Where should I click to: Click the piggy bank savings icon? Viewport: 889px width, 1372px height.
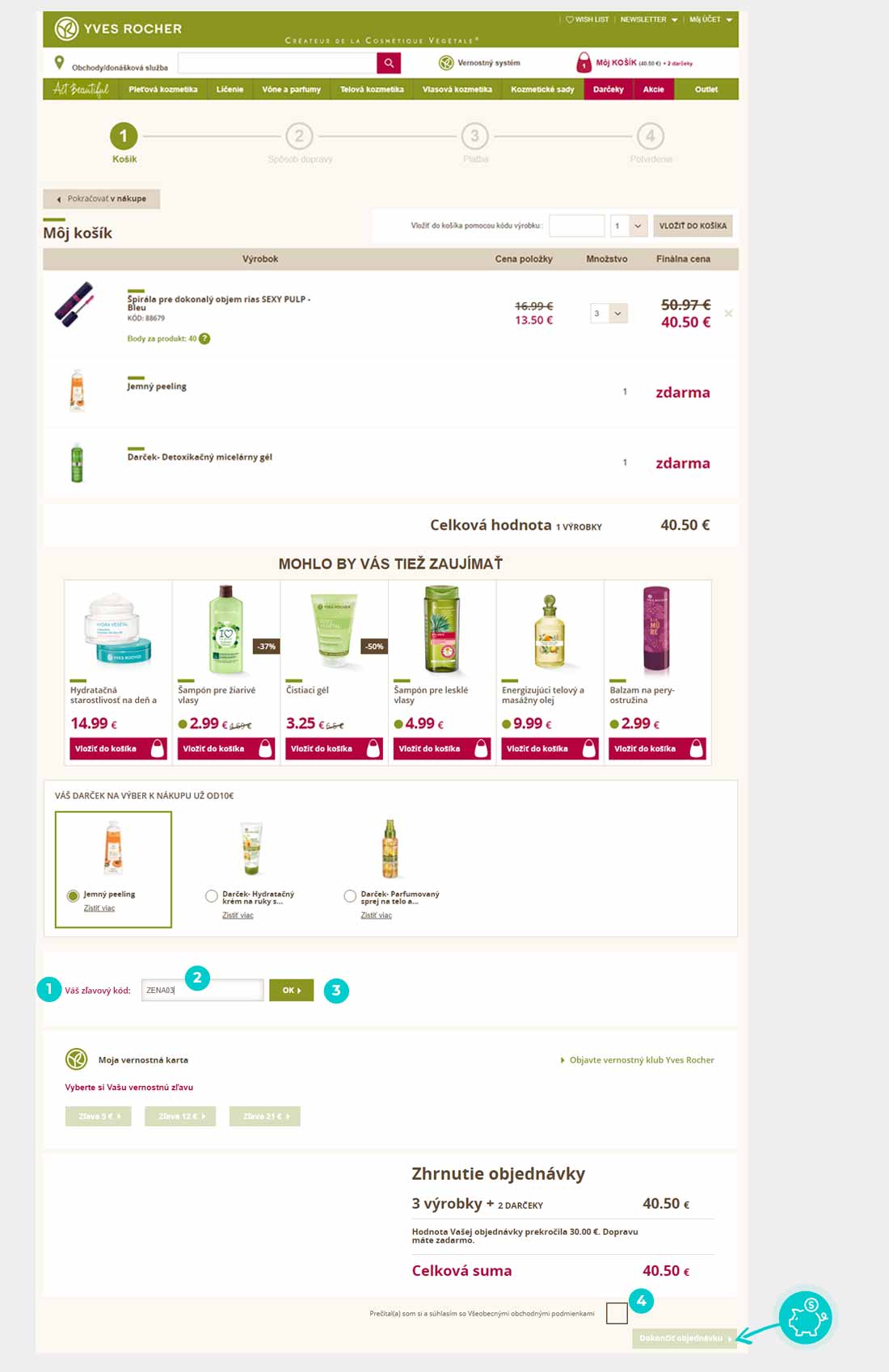pyautogui.click(x=805, y=1317)
